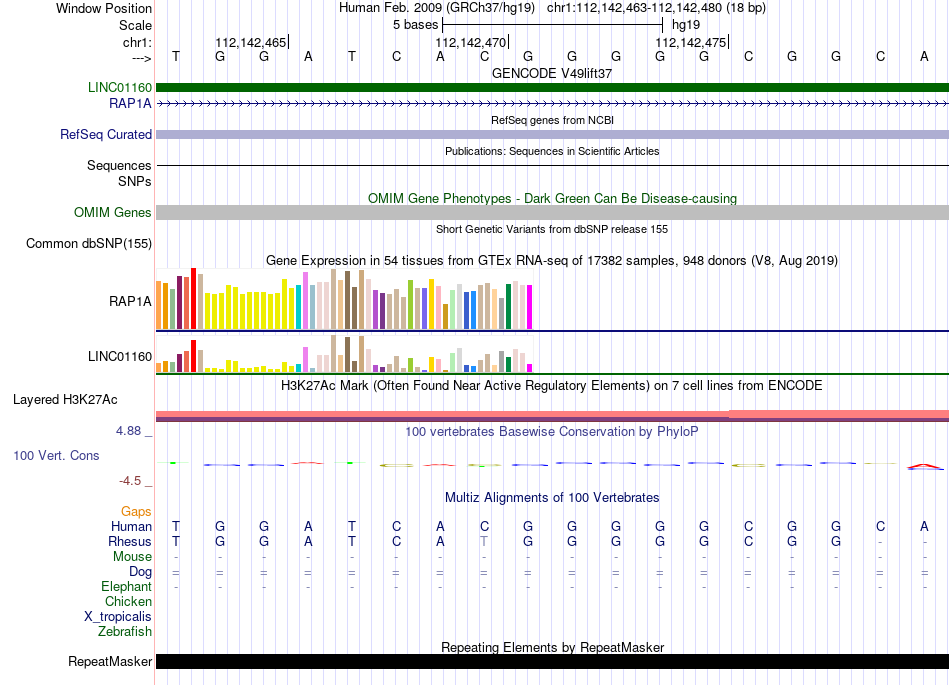Screen dimensions: 950x685
Task: Click the Layered H3K27Ac pink signal band
Action: tap(552, 415)
